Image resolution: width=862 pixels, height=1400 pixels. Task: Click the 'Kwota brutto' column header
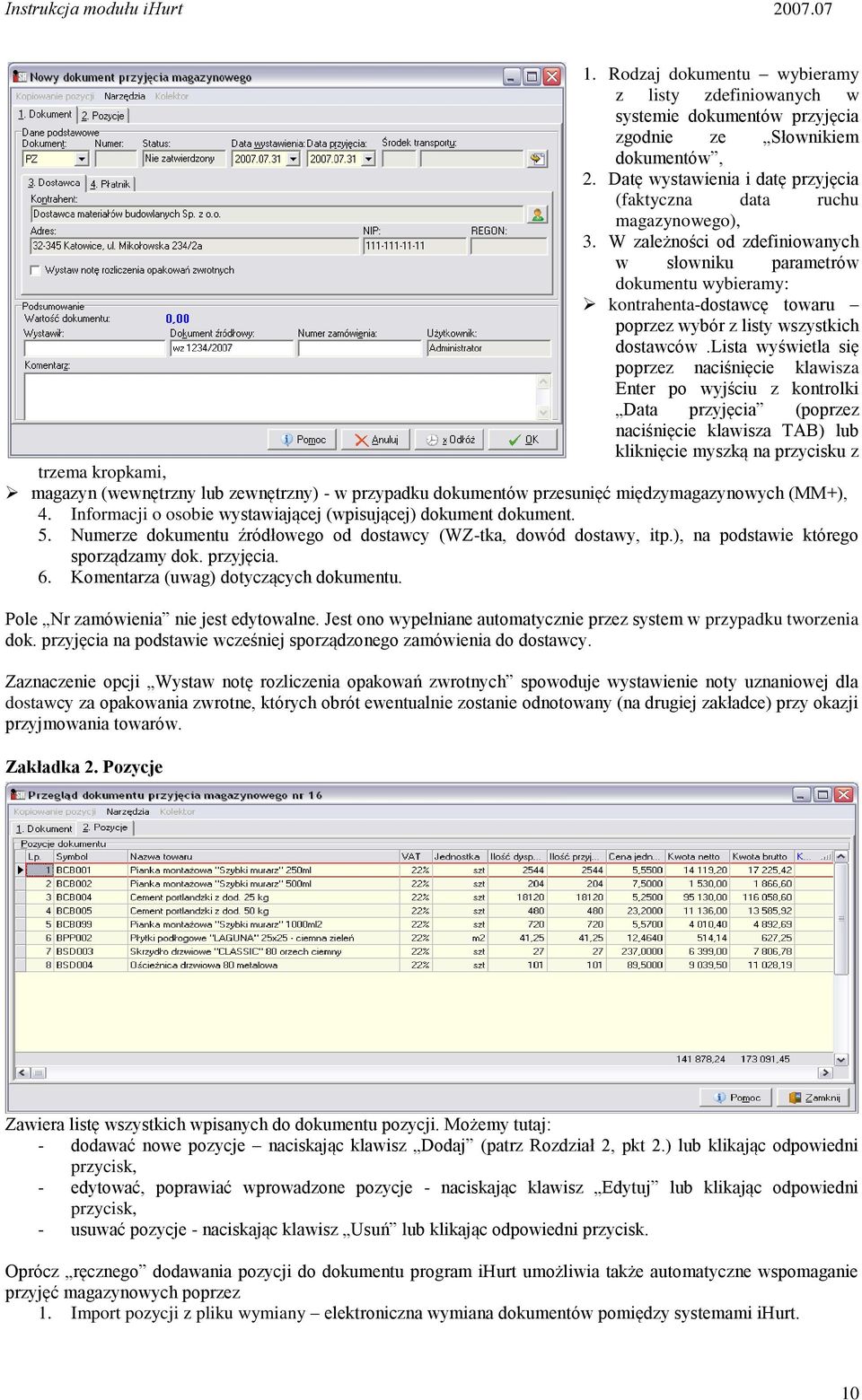762,856
